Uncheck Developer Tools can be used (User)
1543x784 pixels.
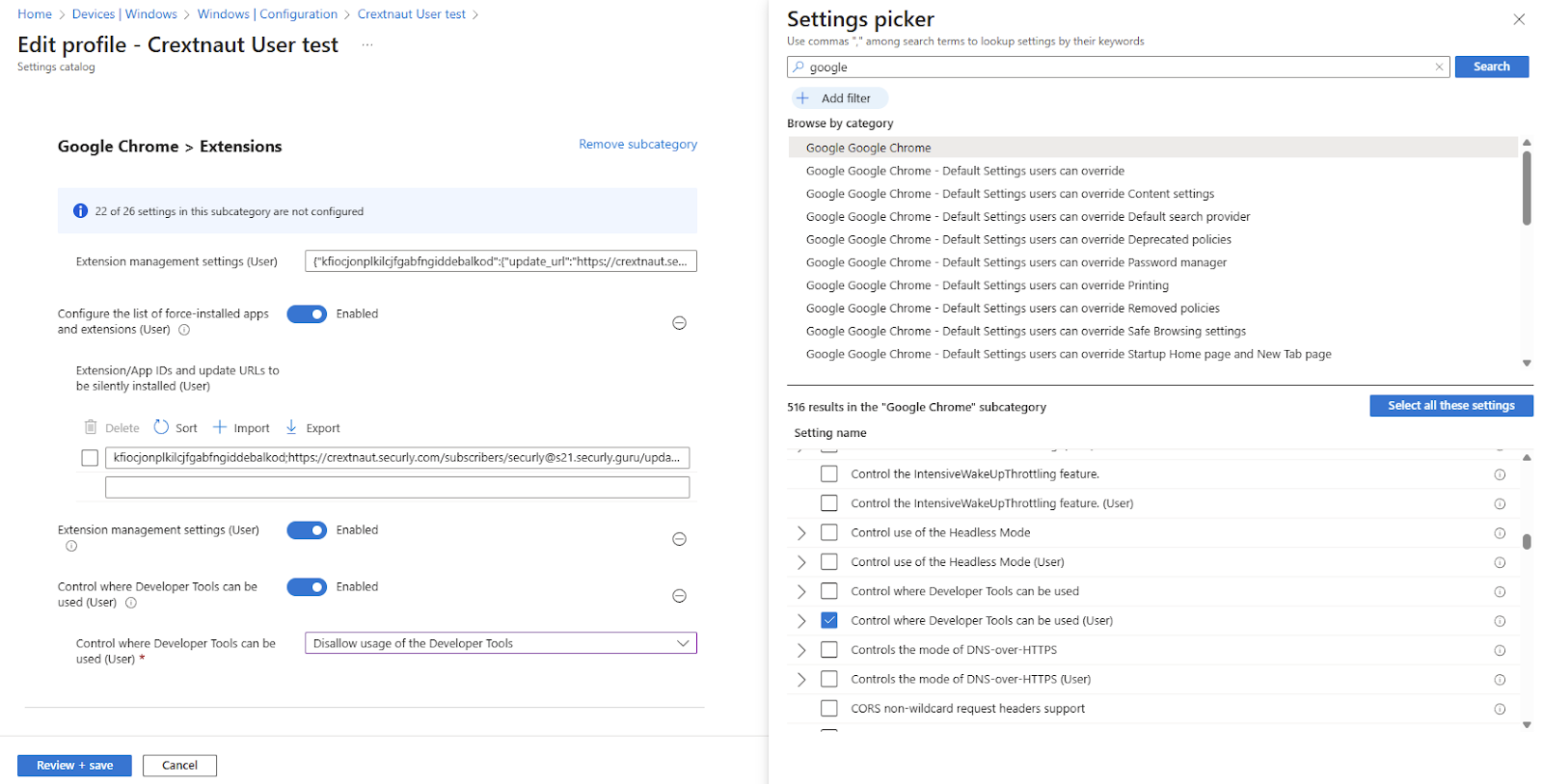828,620
